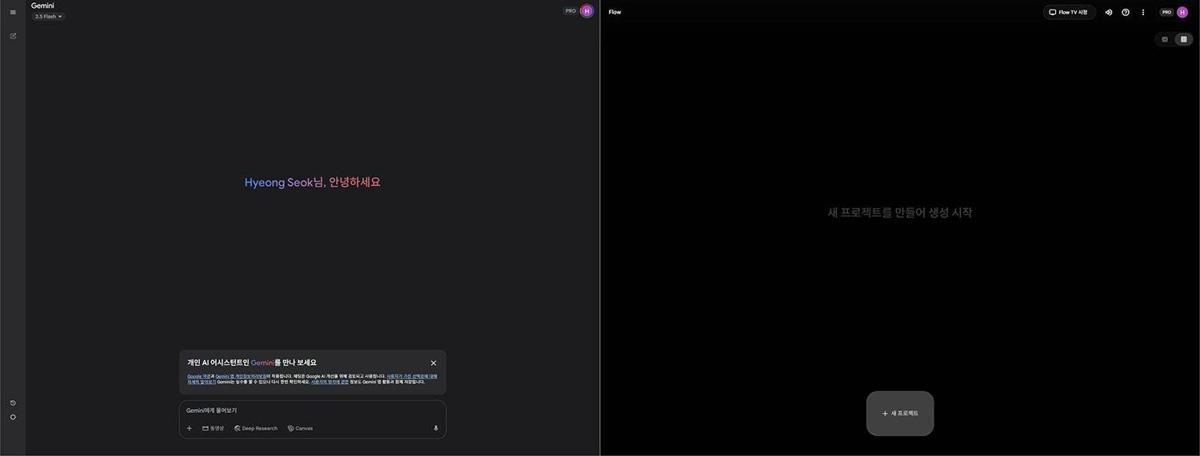
Task: Open Gemini account avatar menu
Action: (x=587, y=11)
